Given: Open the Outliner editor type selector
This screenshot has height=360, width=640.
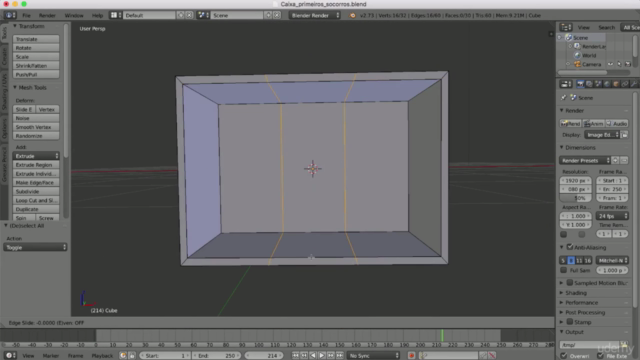Looking at the screenshot, I should coord(566,27).
